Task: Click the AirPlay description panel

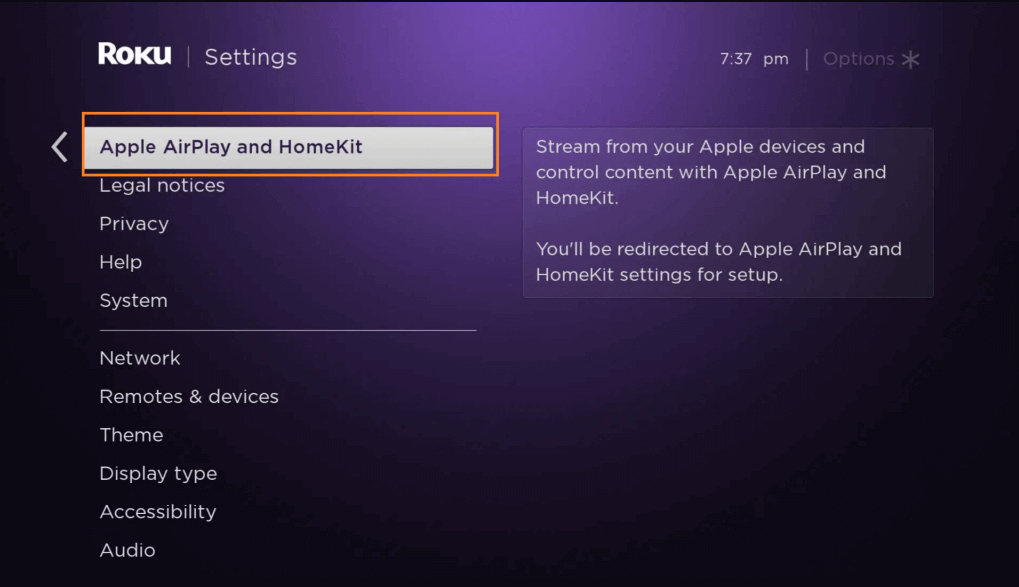Action: pos(728,213)
